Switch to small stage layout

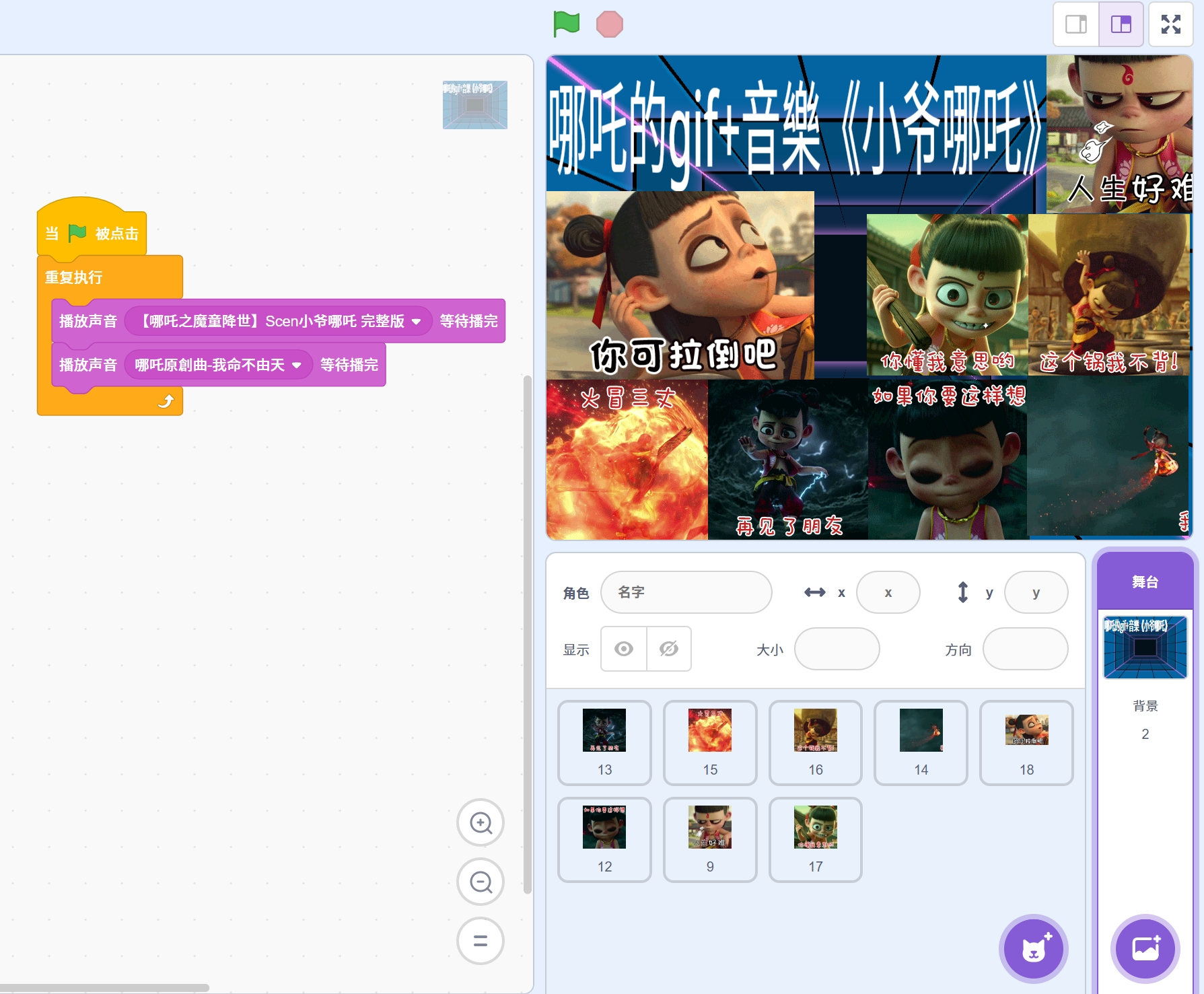click(1076, 24)
